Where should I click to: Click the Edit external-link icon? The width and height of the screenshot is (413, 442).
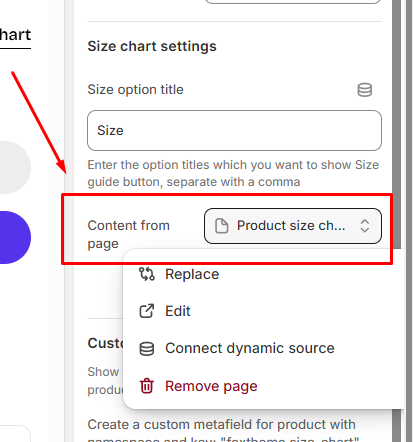tap(147, 311)
